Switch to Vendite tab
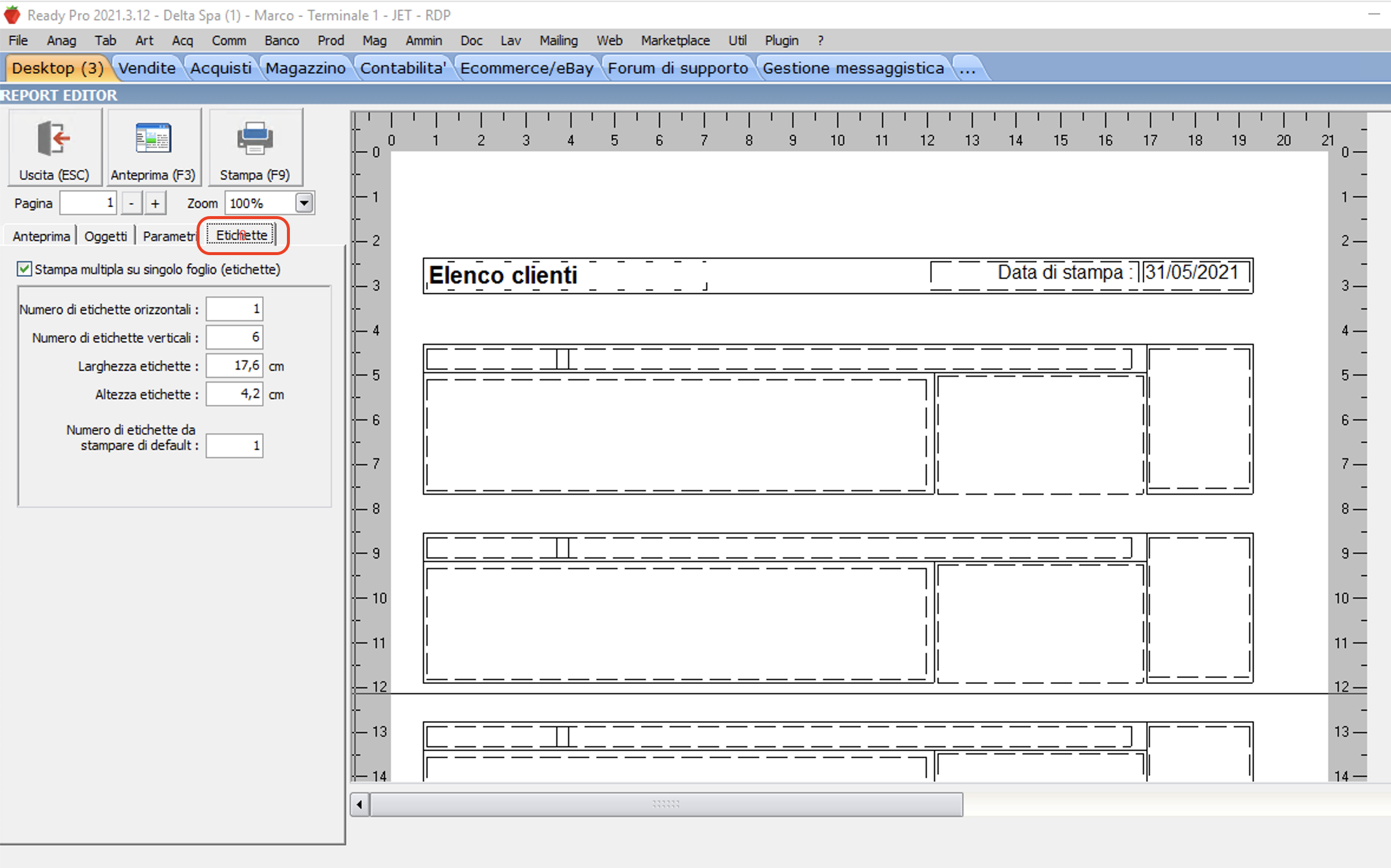 click(147, 68)
